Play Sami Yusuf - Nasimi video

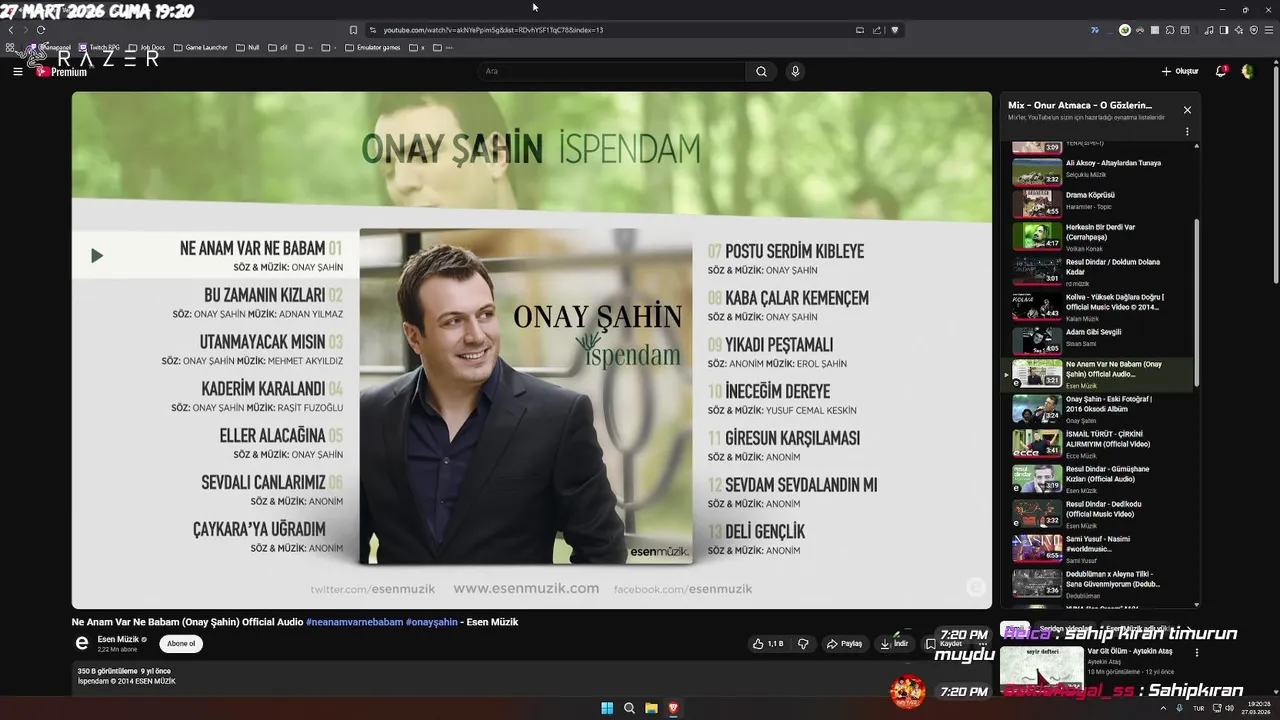[1100, 548]
